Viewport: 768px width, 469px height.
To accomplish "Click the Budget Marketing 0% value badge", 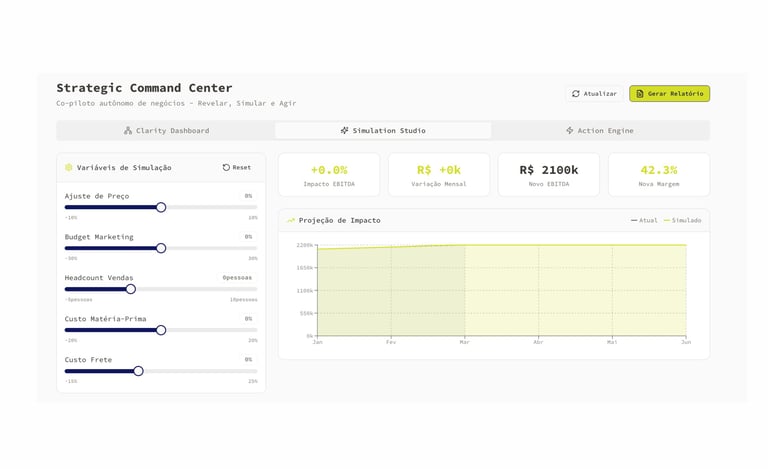I will pyautogui.click(x=248, y=237).
